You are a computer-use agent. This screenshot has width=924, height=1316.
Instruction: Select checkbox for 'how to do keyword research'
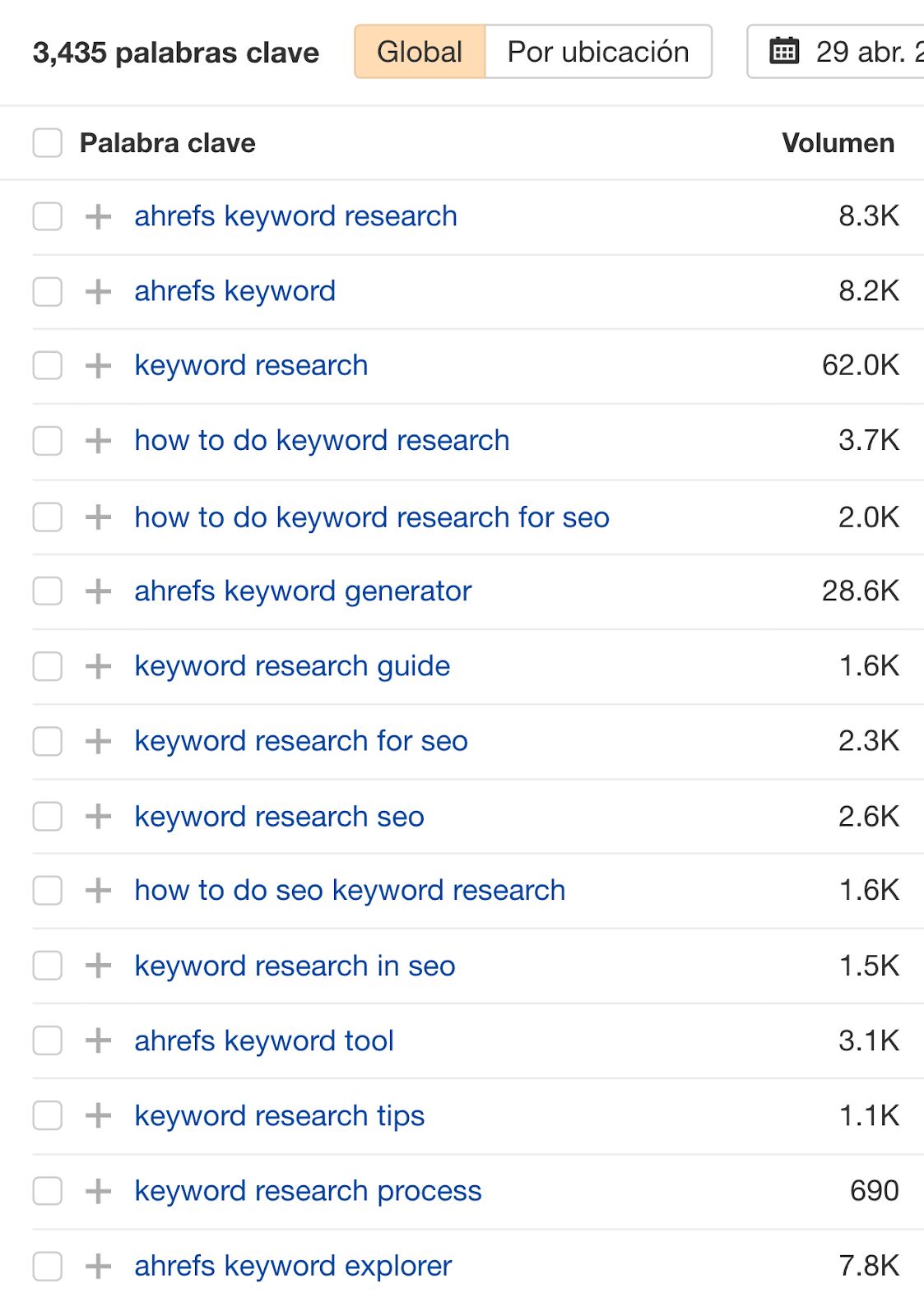[47, 441]
